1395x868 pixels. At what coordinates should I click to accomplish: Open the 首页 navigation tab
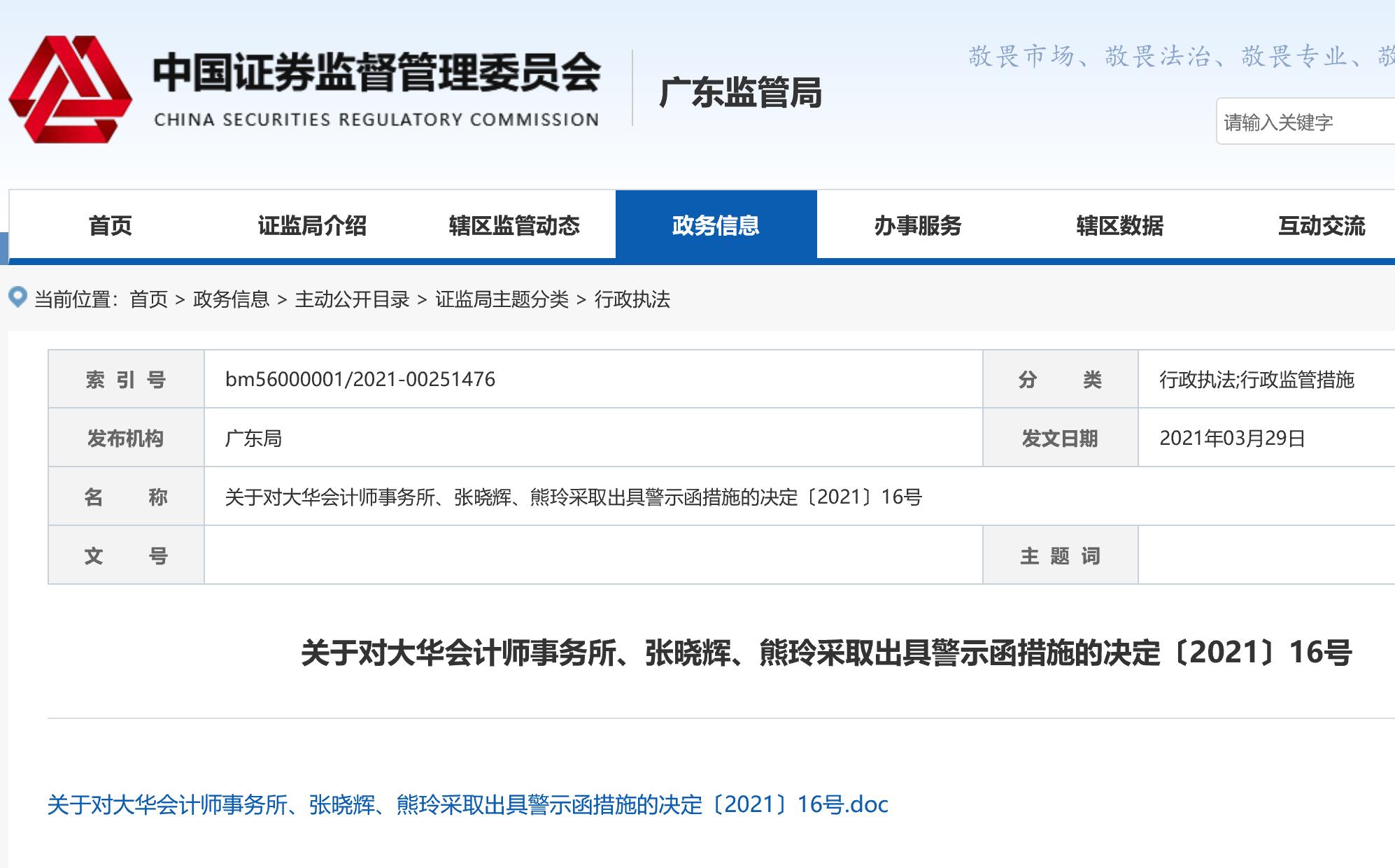pos(110,226)
